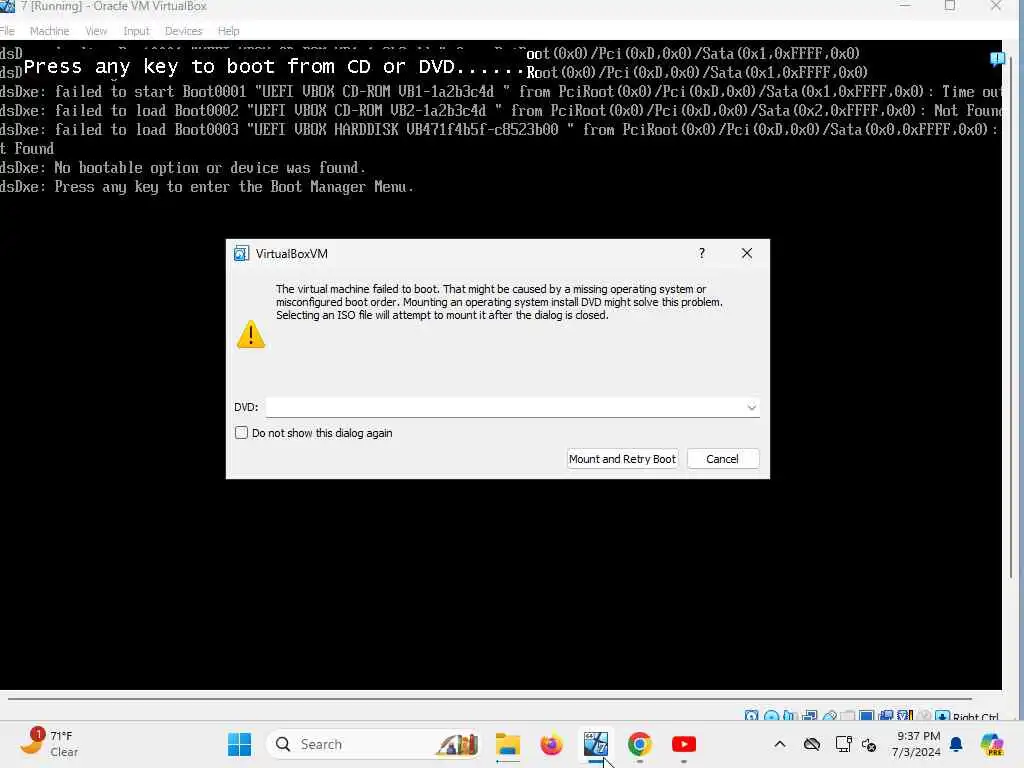Click the network adapter status icon

810,716
